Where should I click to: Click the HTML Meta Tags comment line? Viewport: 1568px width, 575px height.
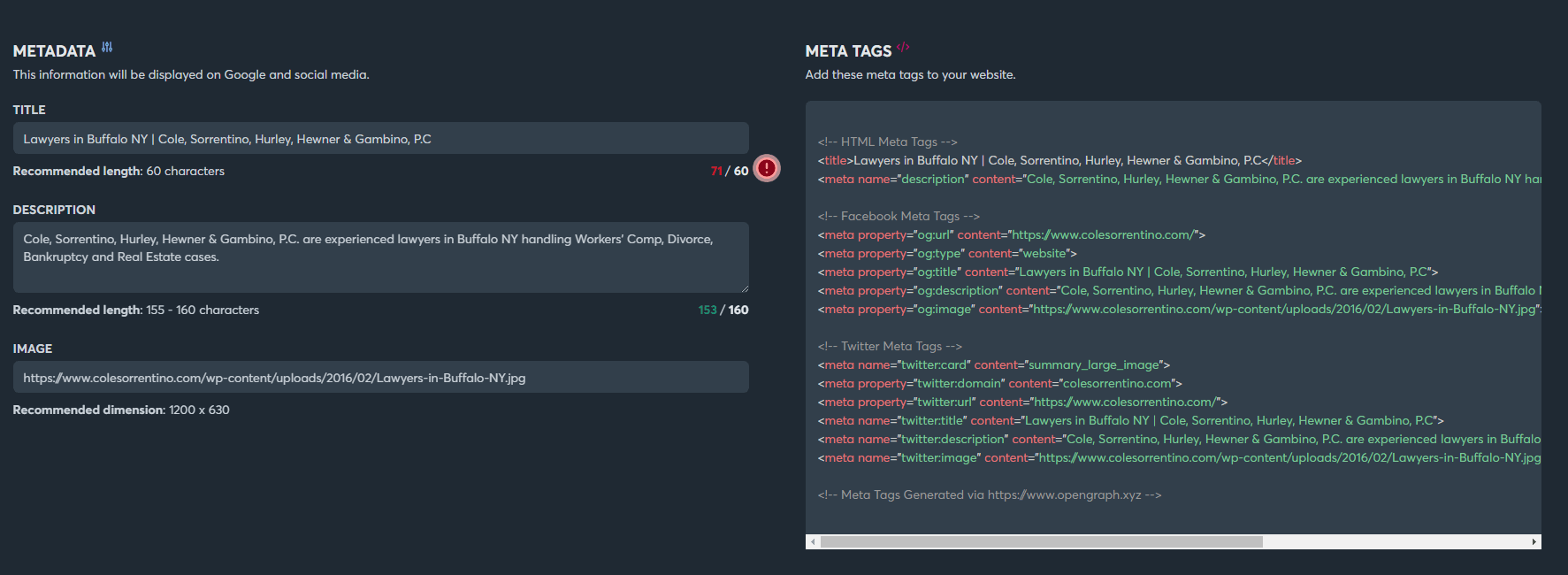coord(887,142)
